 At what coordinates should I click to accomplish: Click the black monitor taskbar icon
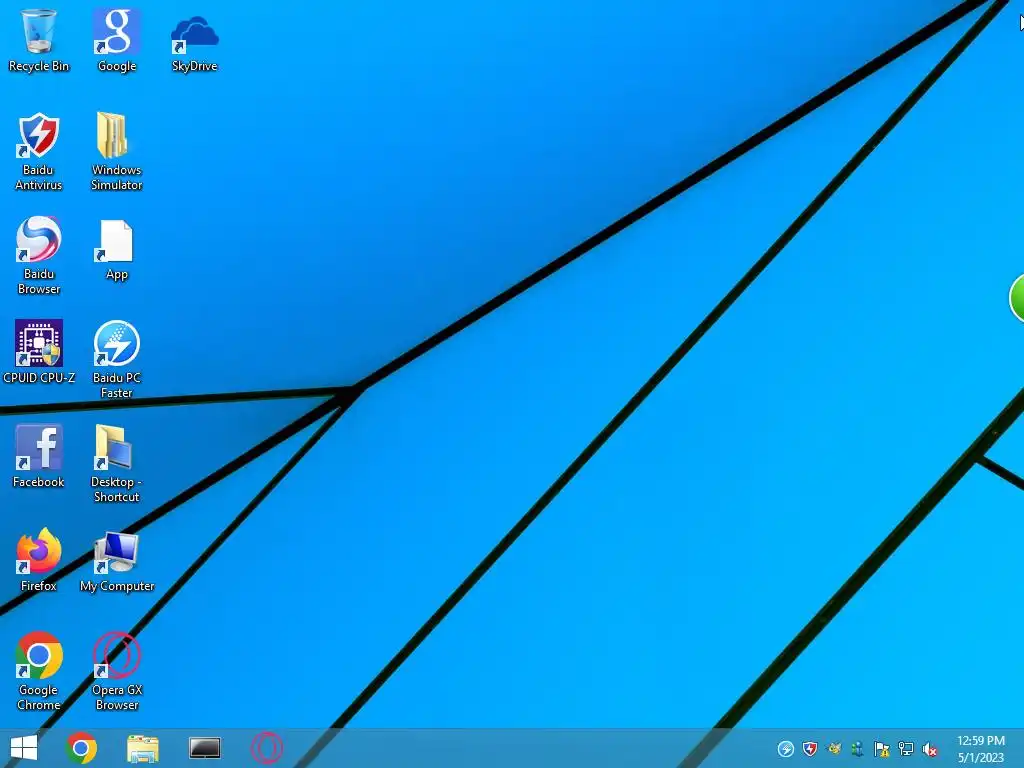[204, 748]
